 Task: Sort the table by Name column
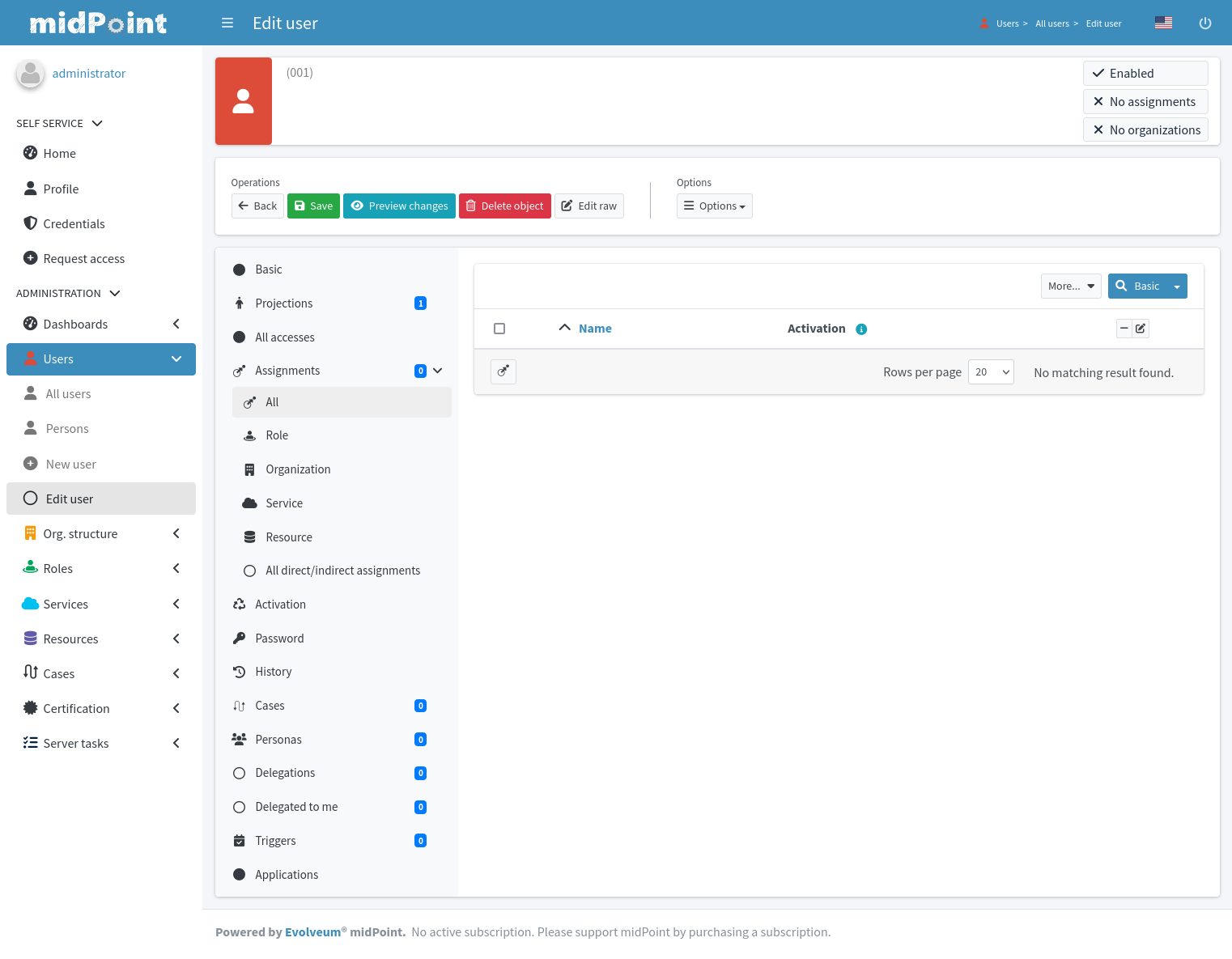pyautogui.click(x=595, y=329)
